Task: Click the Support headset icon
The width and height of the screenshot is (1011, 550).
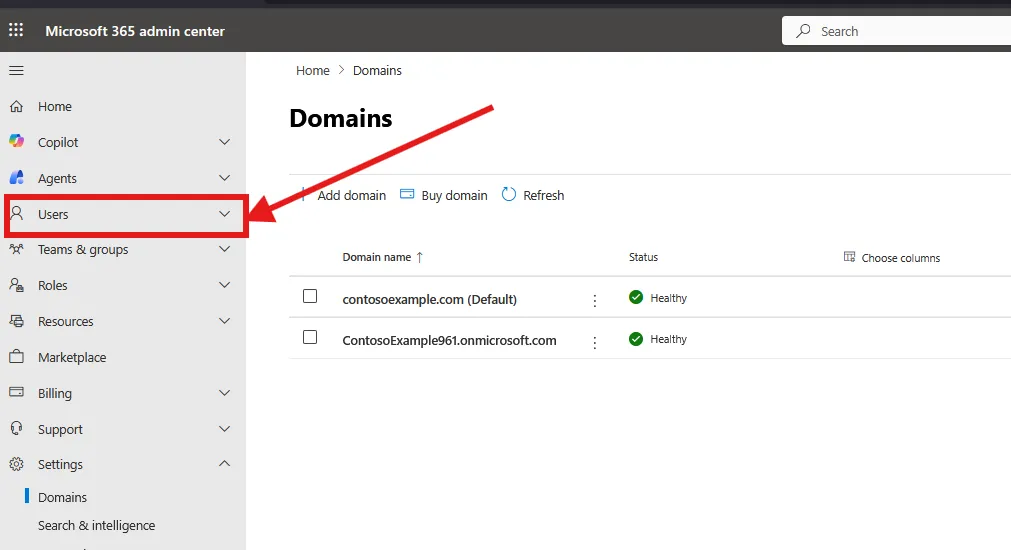Action: pyautogui.click(x=16, y=428)
